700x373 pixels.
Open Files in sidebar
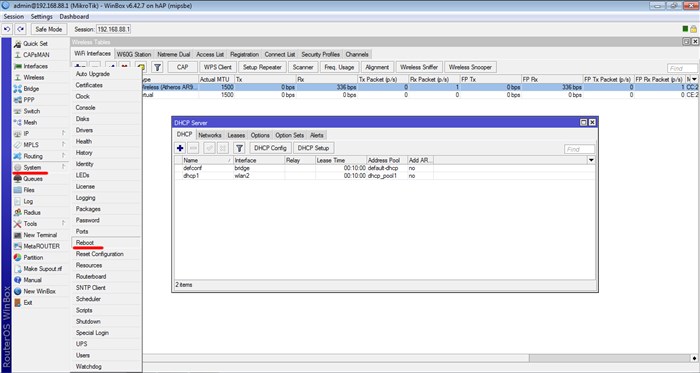pyautogui.click(x=29, y=190)
